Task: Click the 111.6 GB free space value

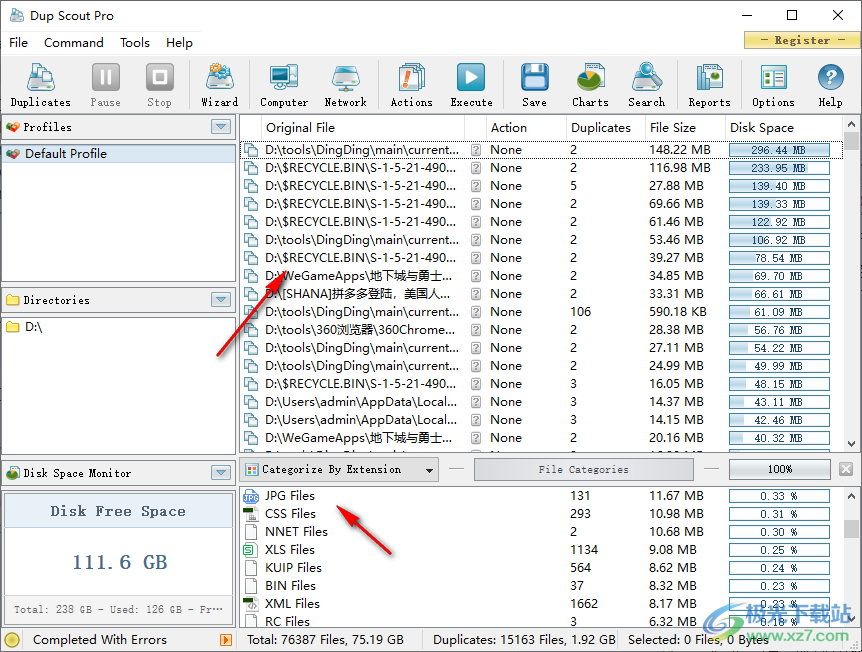Action: [x=120, y=562]
